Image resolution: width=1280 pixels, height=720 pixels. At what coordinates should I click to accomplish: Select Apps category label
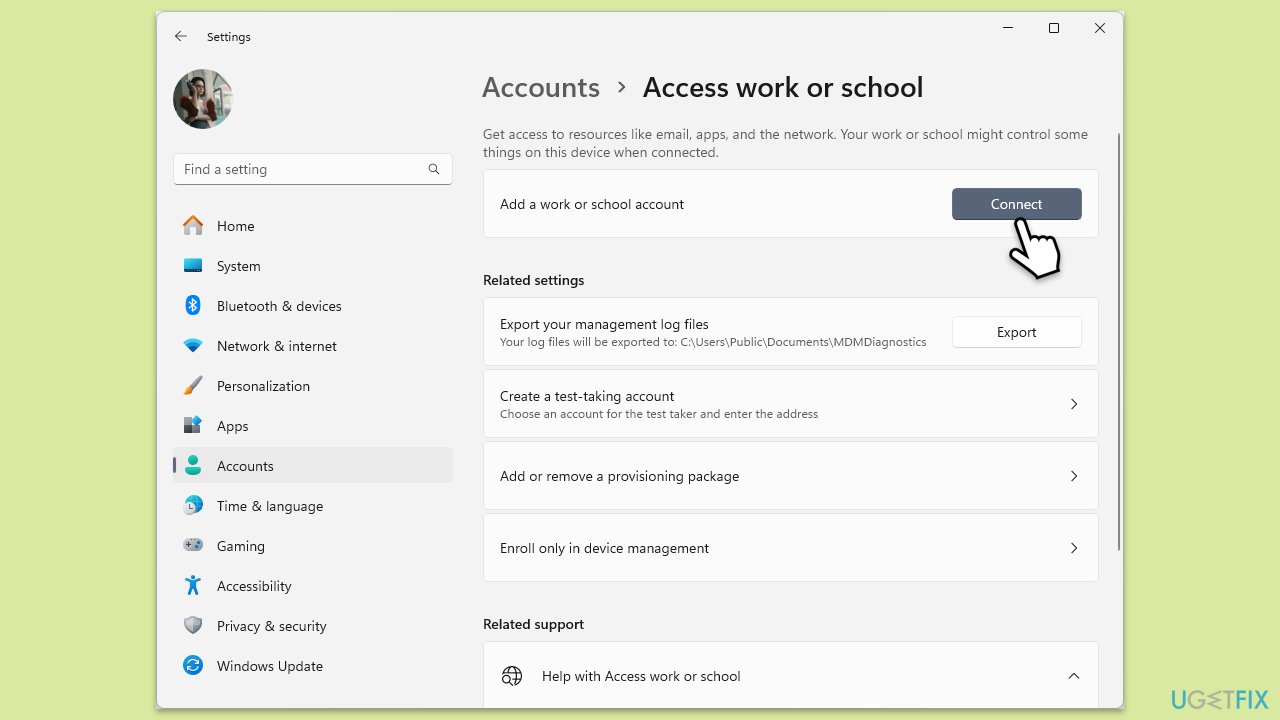[x=232, y=426]
